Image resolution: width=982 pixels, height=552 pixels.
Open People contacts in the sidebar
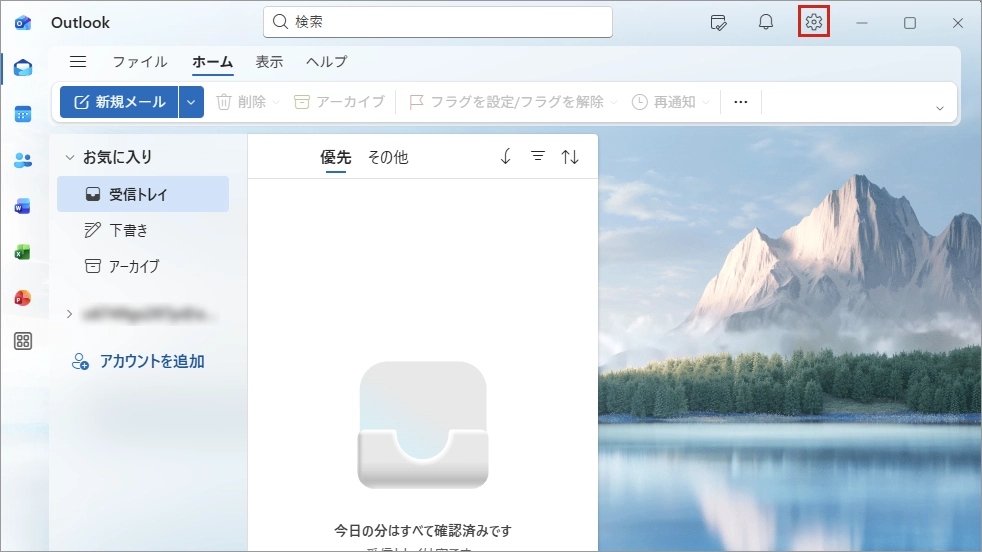click(x=22, y=160)
